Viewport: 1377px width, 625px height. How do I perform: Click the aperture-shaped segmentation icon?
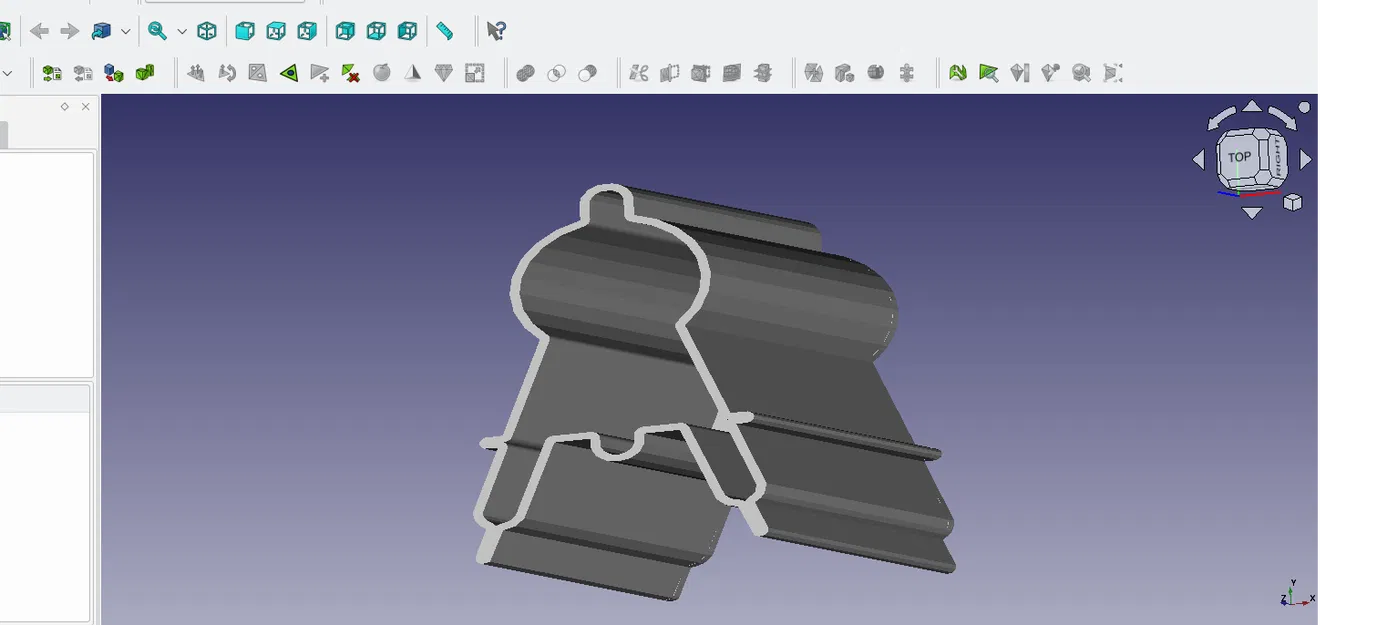[814, 73]
